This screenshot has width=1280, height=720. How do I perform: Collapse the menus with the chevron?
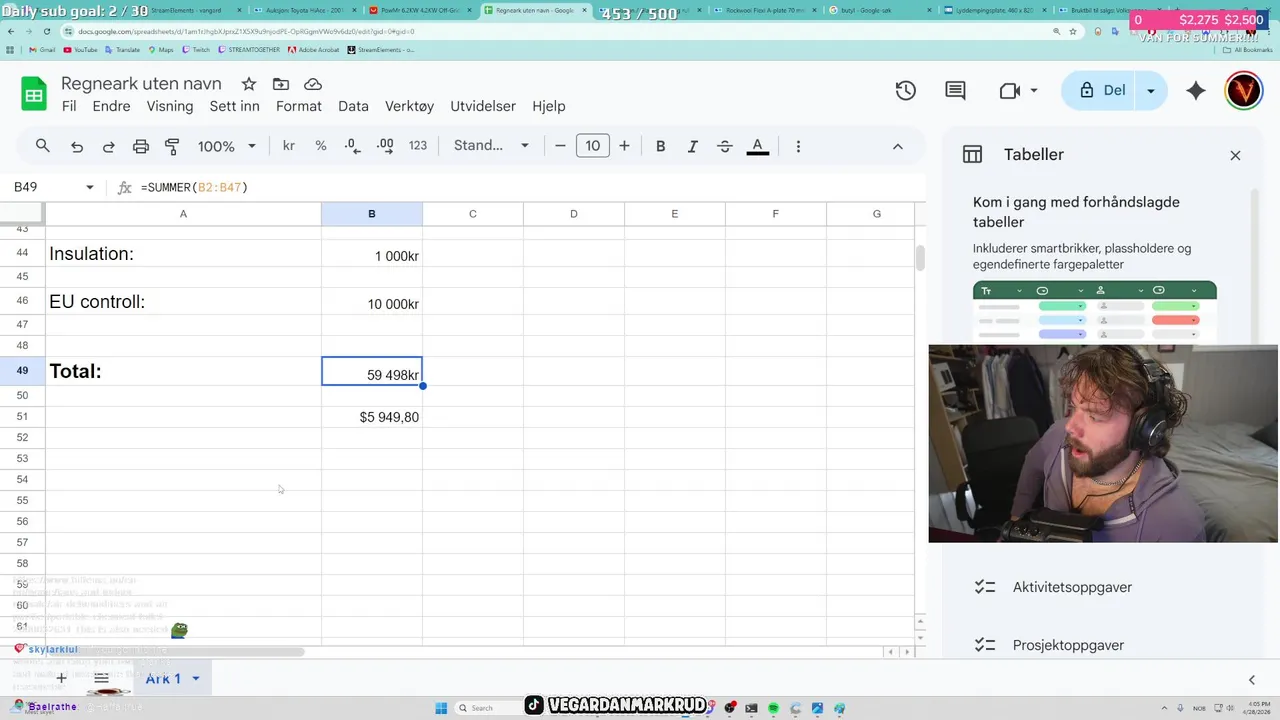coord(898,146)
